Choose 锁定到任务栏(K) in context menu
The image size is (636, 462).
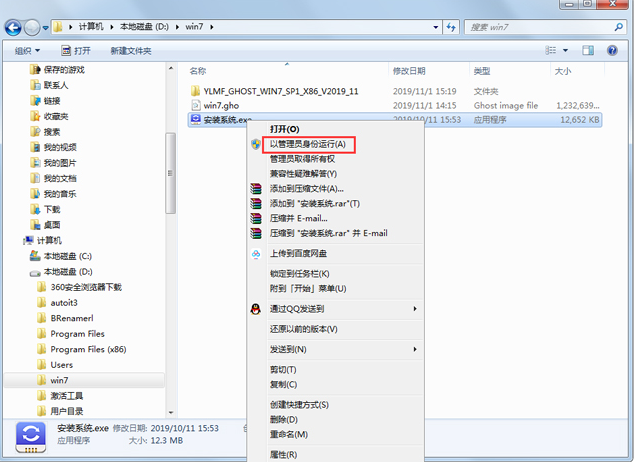click(300, 274)
